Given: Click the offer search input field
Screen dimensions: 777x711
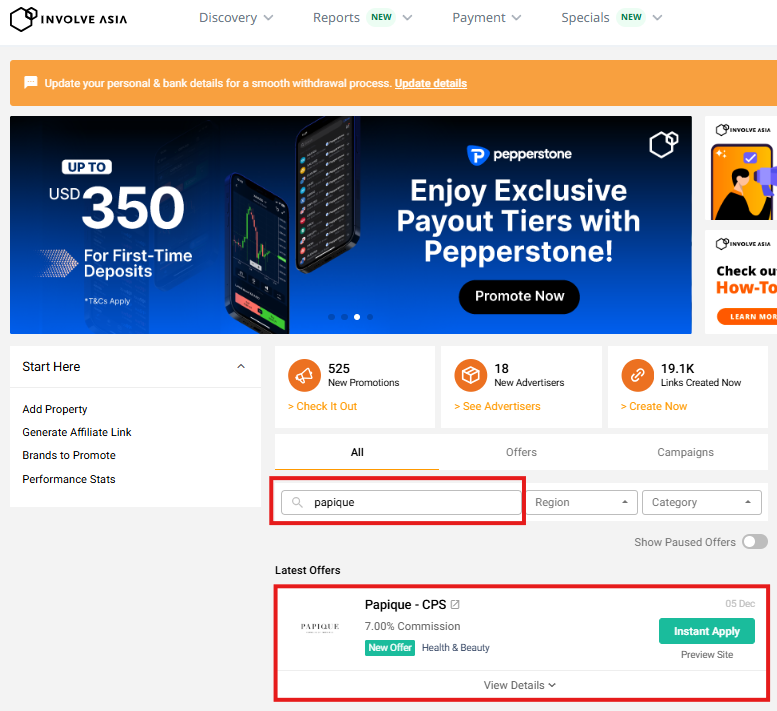Looking at the screenshot, I should (410, 502).
